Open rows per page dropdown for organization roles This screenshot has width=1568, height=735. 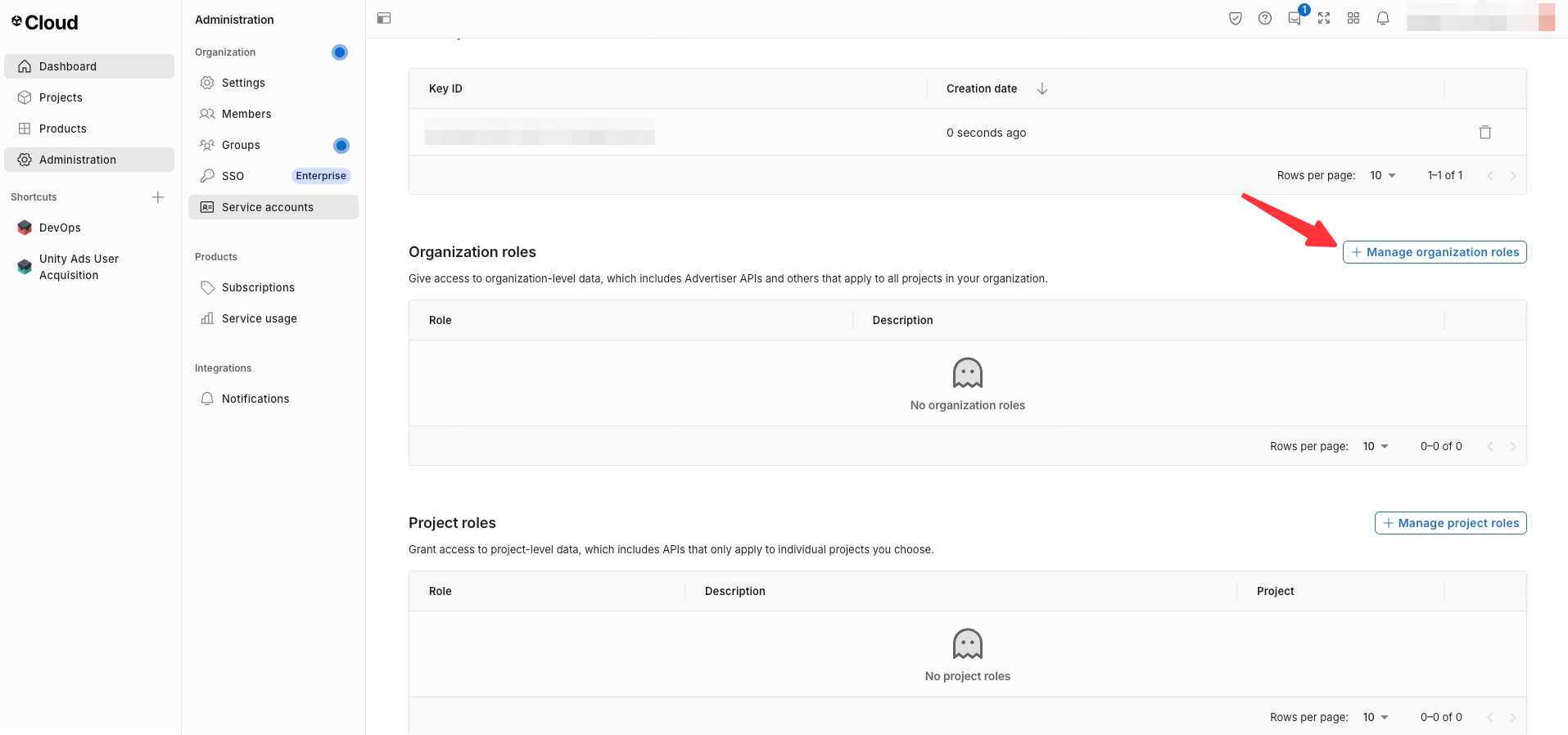point(1376,446)
